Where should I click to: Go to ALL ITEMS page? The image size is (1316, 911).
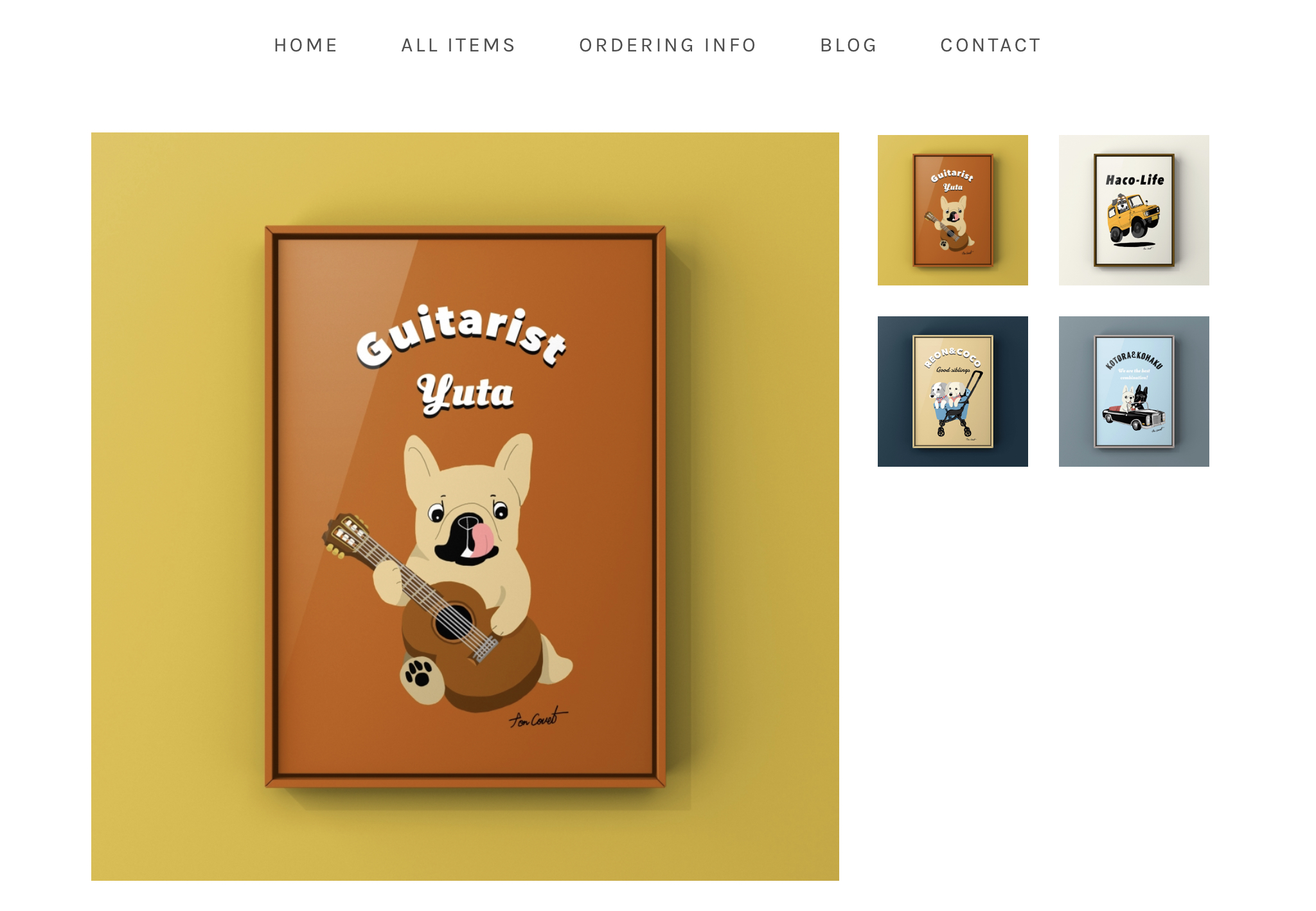[458, 45]
